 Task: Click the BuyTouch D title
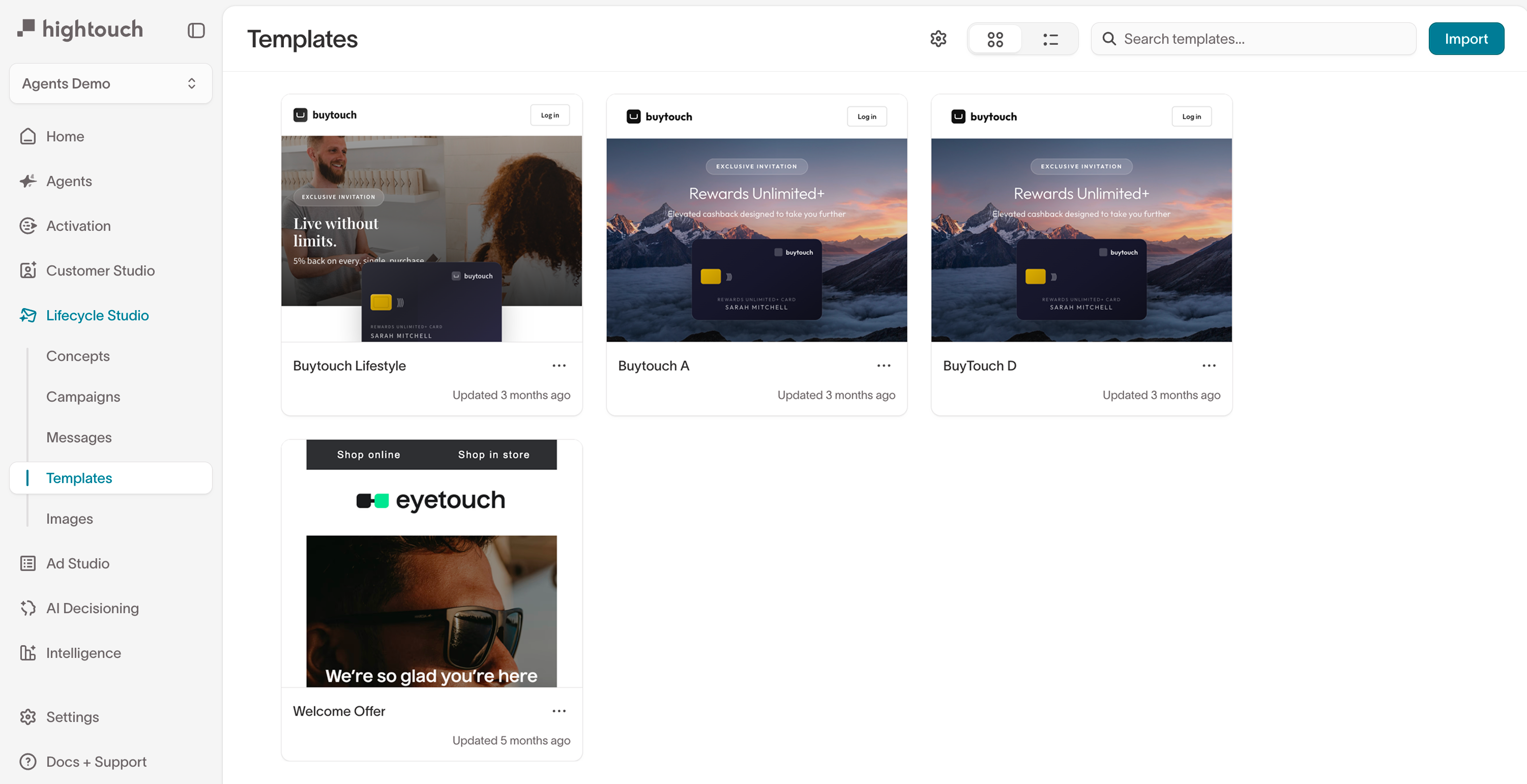point(979,366)
